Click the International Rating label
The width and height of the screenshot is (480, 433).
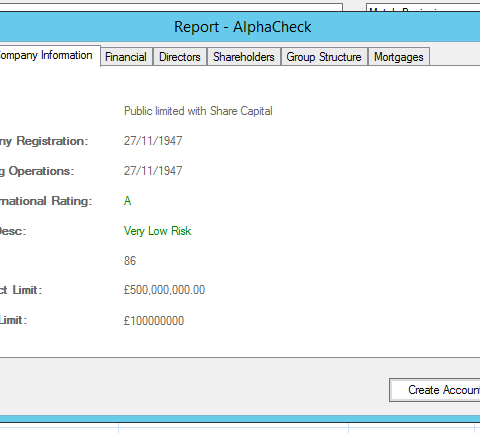coord(46,201)
